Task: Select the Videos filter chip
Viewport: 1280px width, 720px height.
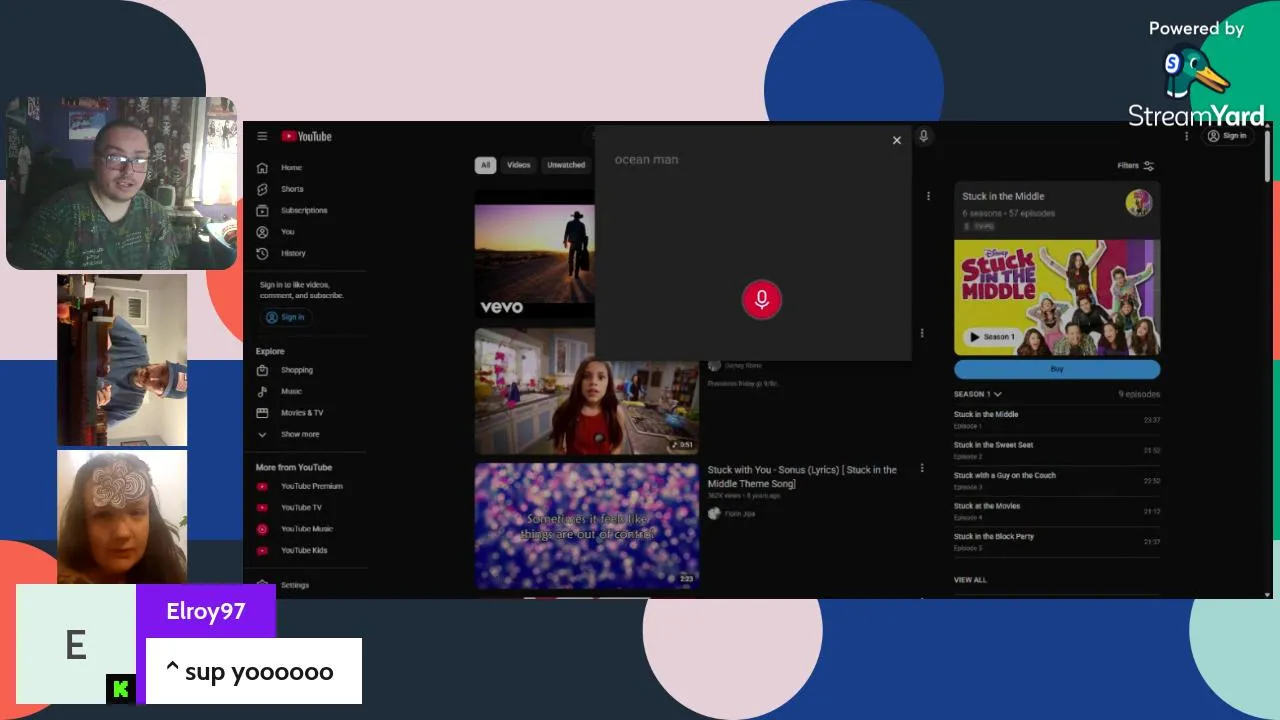Action: tap(518, 165)
